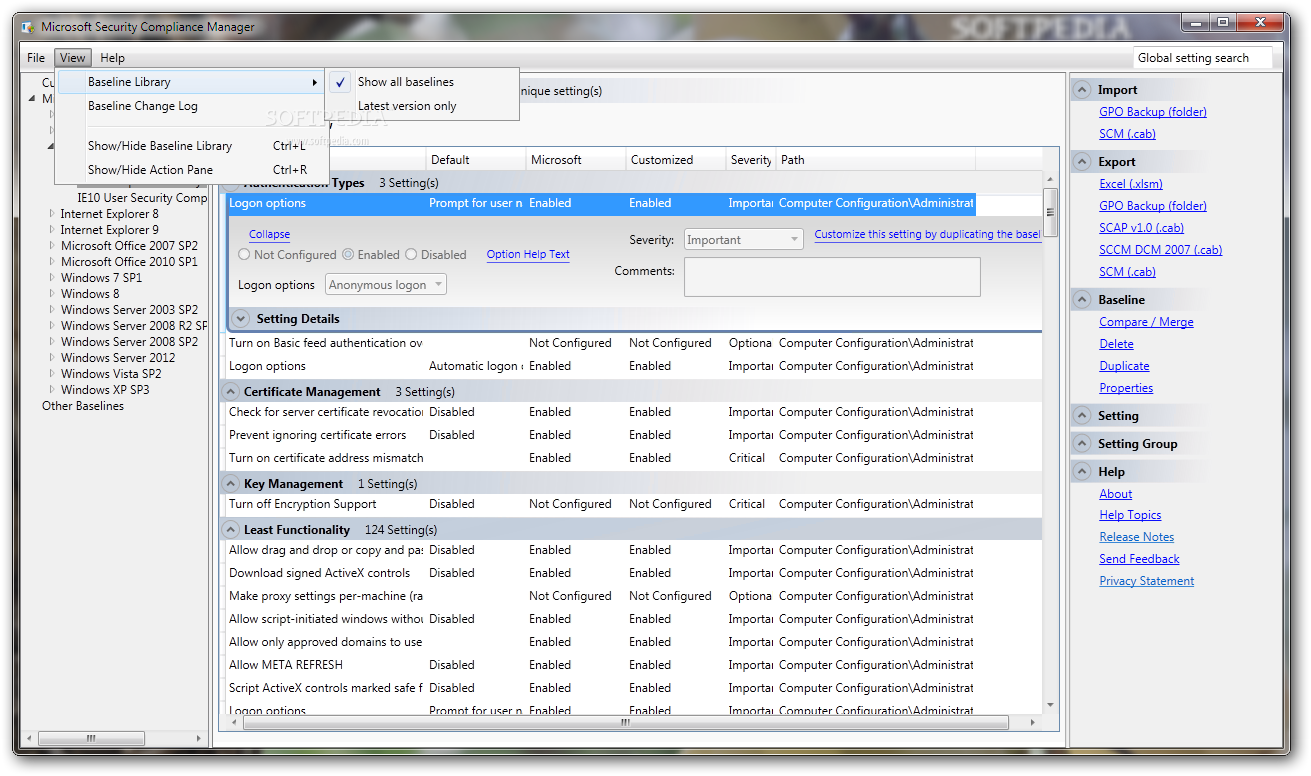The width and height of the screenshot is (1311, 776).
Task: Close the View menu
Action: [73, 58]
